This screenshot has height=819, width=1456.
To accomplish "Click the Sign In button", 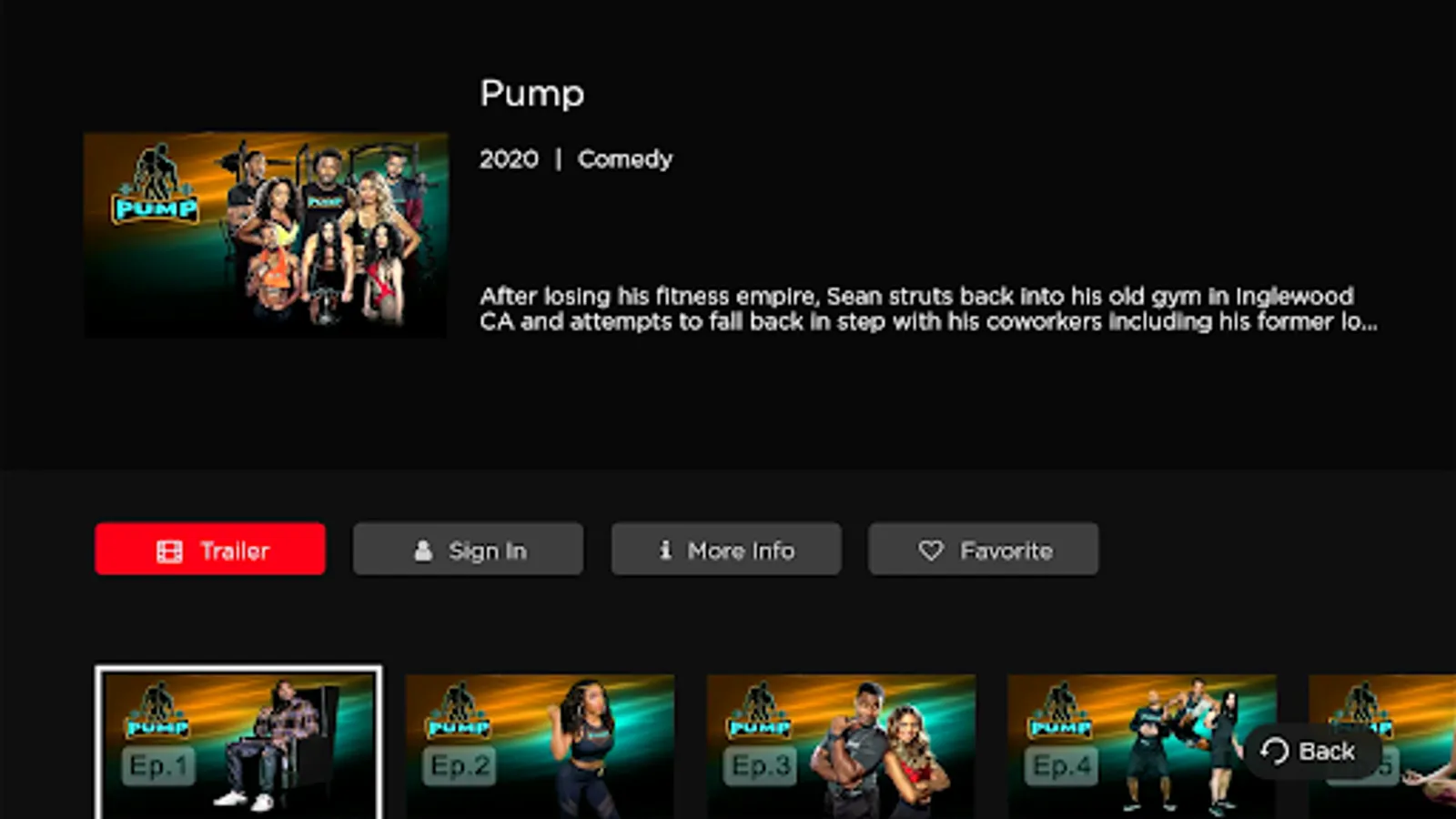I will pos(468,549).
